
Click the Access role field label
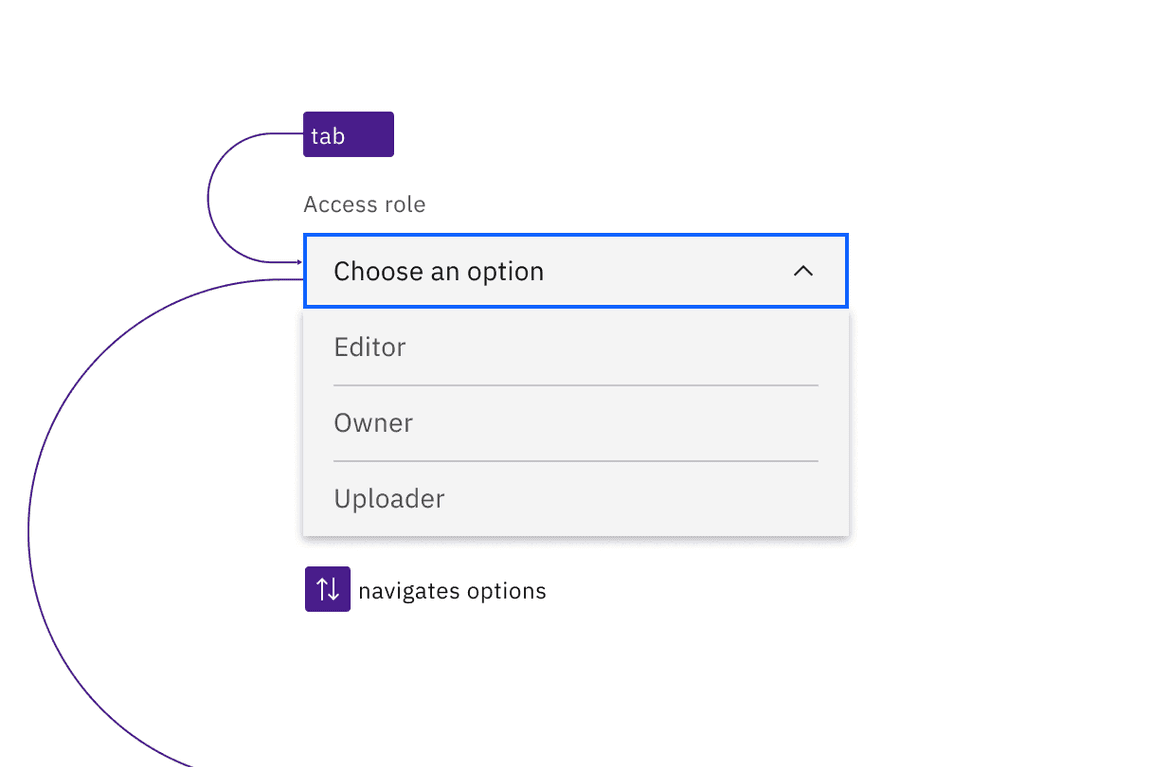[x=364, y=204]
